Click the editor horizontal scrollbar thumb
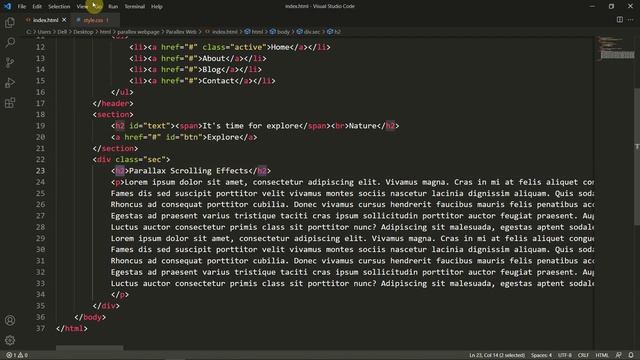 click(x=89, y=348)
